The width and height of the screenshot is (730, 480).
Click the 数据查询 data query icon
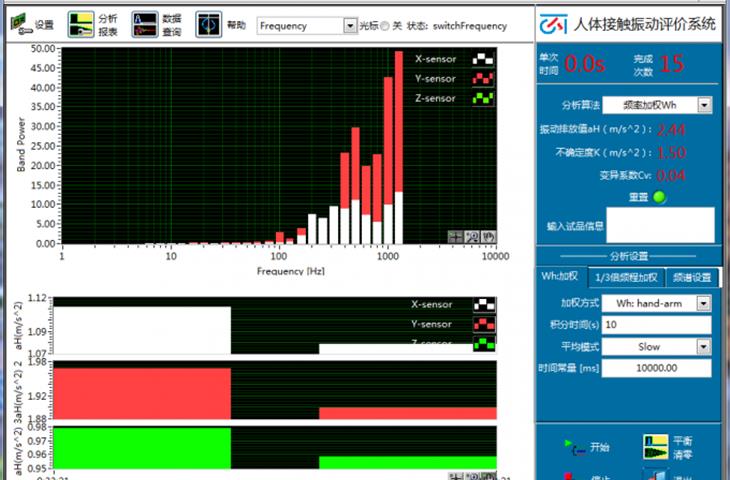click(144, 25)
